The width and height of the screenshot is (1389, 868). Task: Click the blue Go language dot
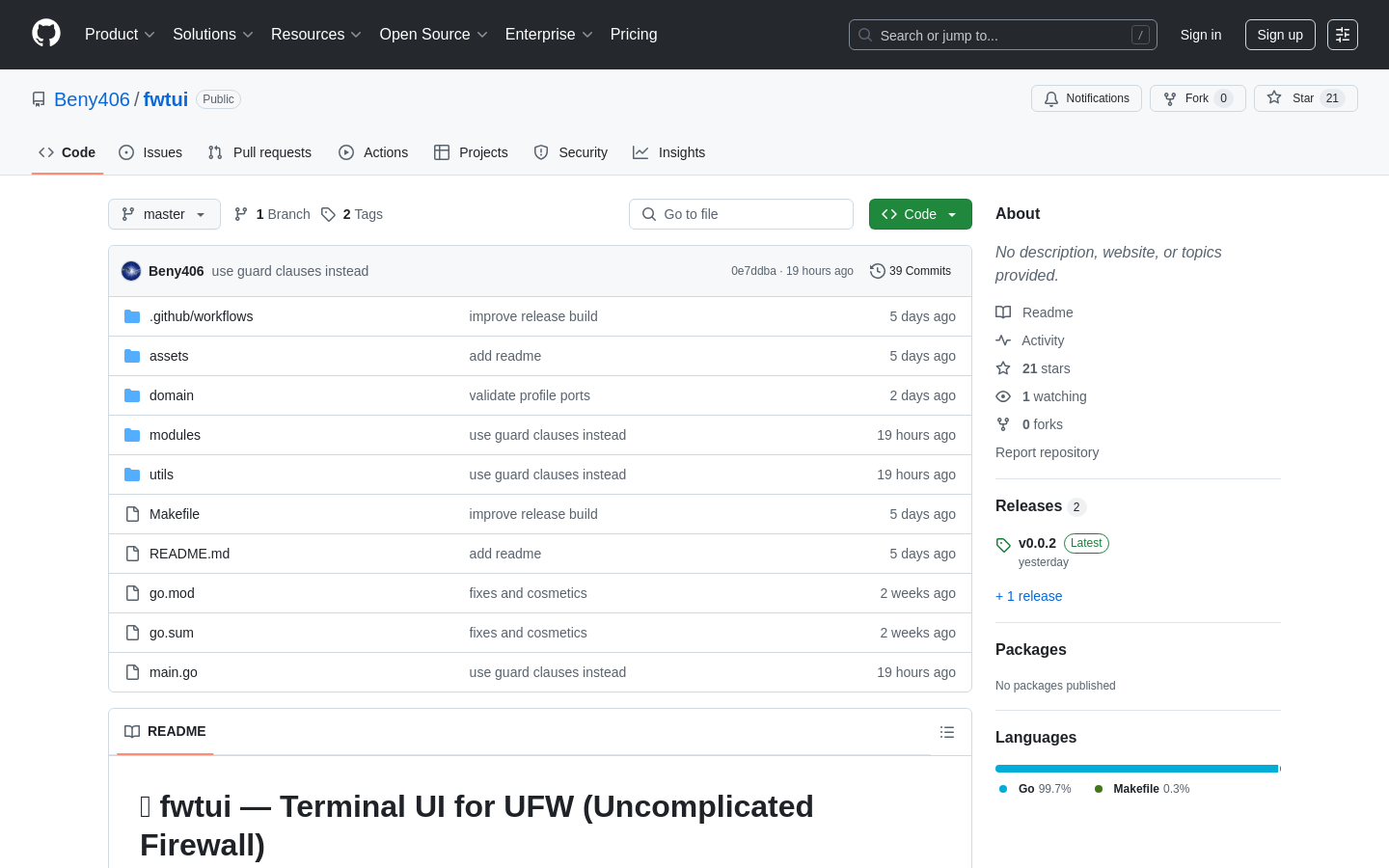click(x=1003, y=789)
